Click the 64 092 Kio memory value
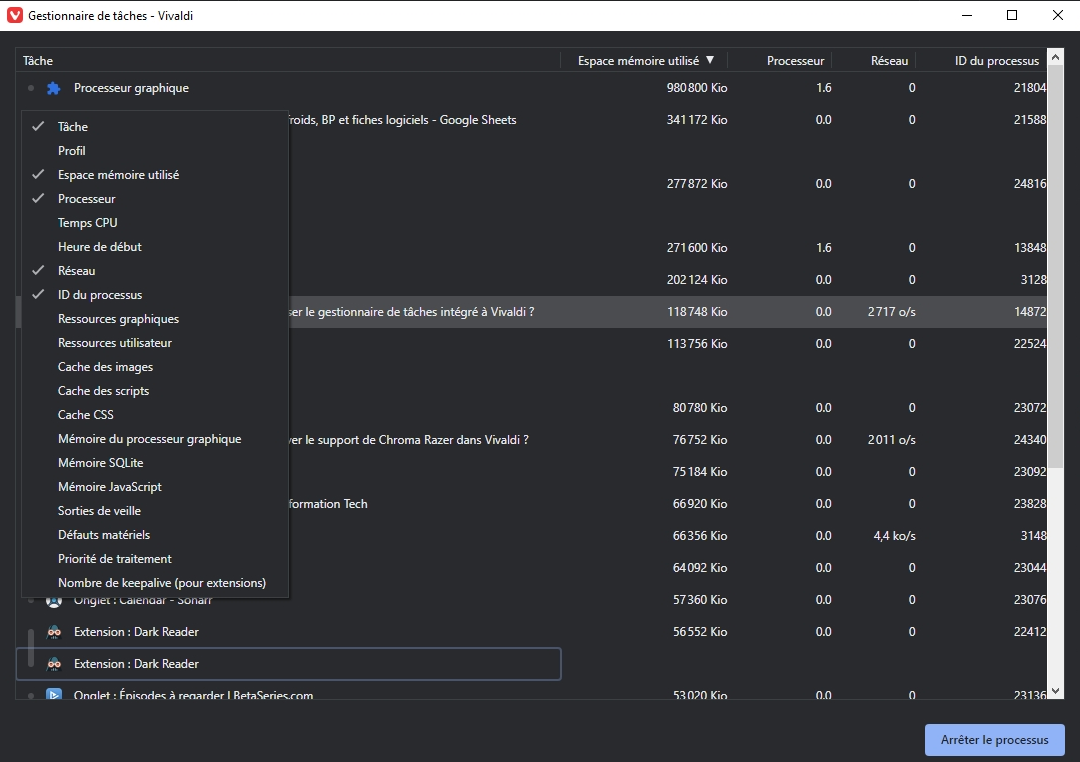1080x762 pixels. tap(700, 568)
